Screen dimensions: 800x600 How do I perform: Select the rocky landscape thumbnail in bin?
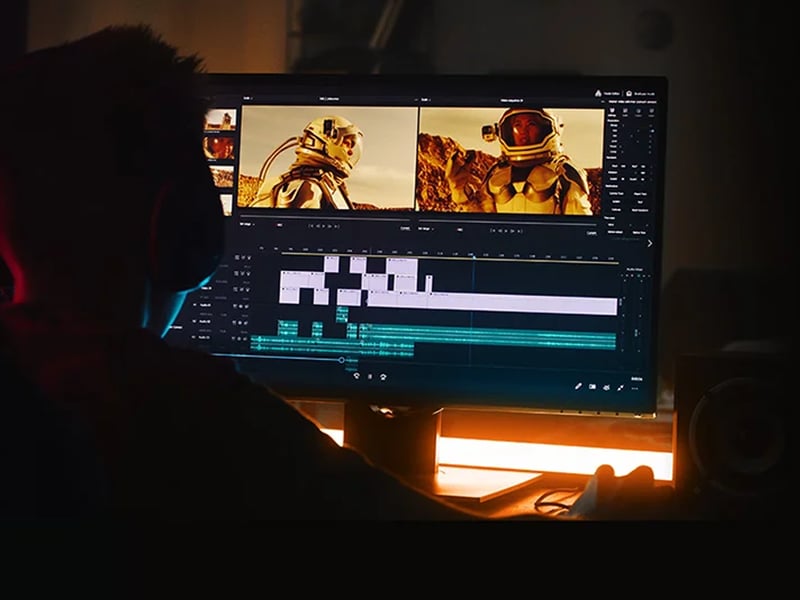tap(222, 177)
